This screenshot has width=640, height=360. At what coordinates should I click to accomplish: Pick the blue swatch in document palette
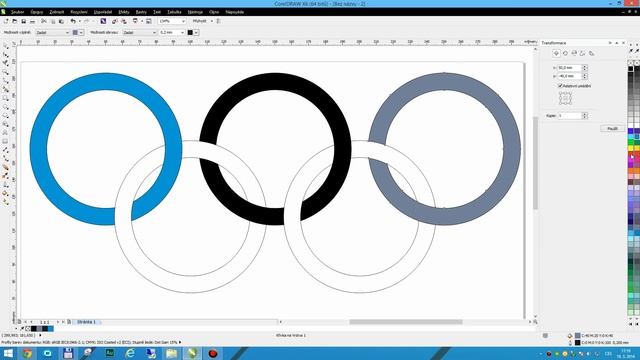[51, 329]
